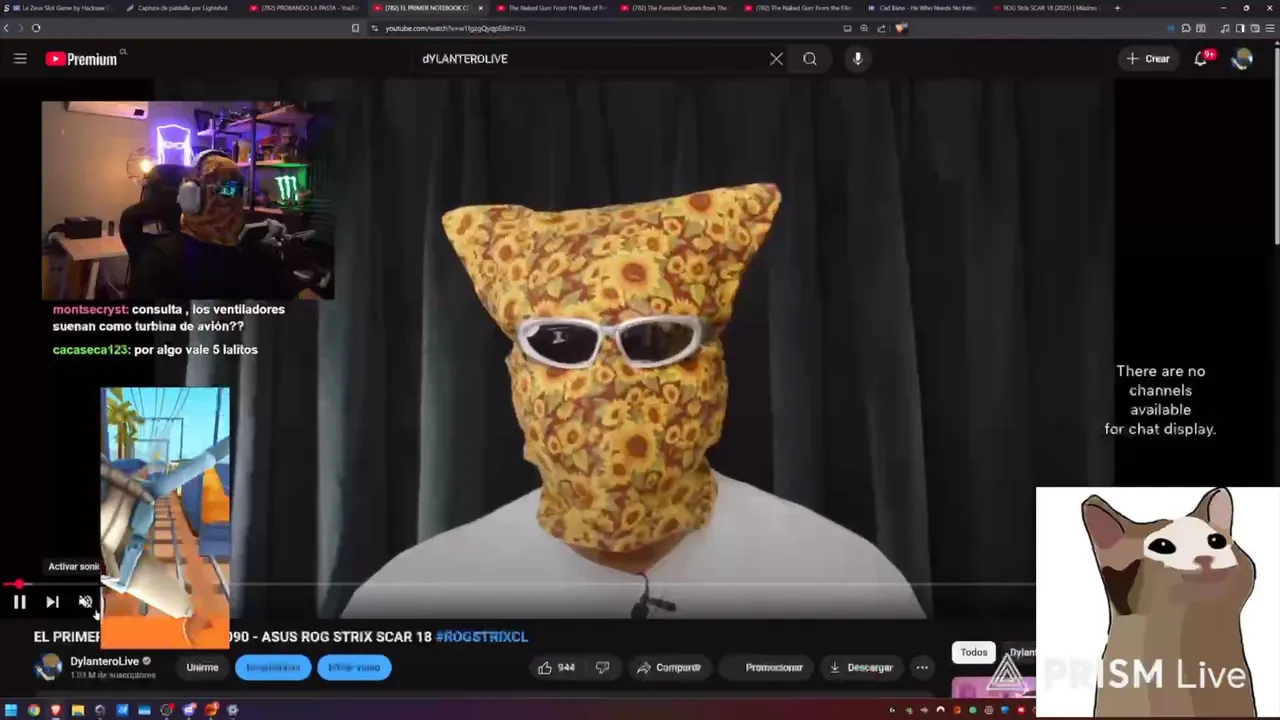Open the DylanteroLive channel avatar
This screenshot has width=1280, height=720.
[x=48, y=667]
